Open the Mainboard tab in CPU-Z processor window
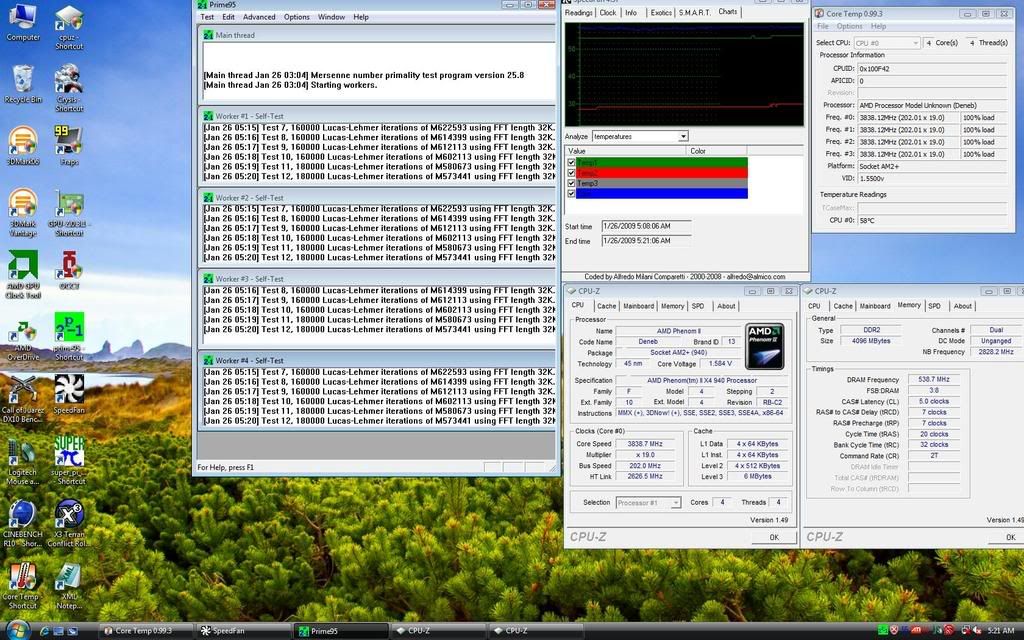The height and width of the screenshot is (640, 1024). click(x=639, y=306)
